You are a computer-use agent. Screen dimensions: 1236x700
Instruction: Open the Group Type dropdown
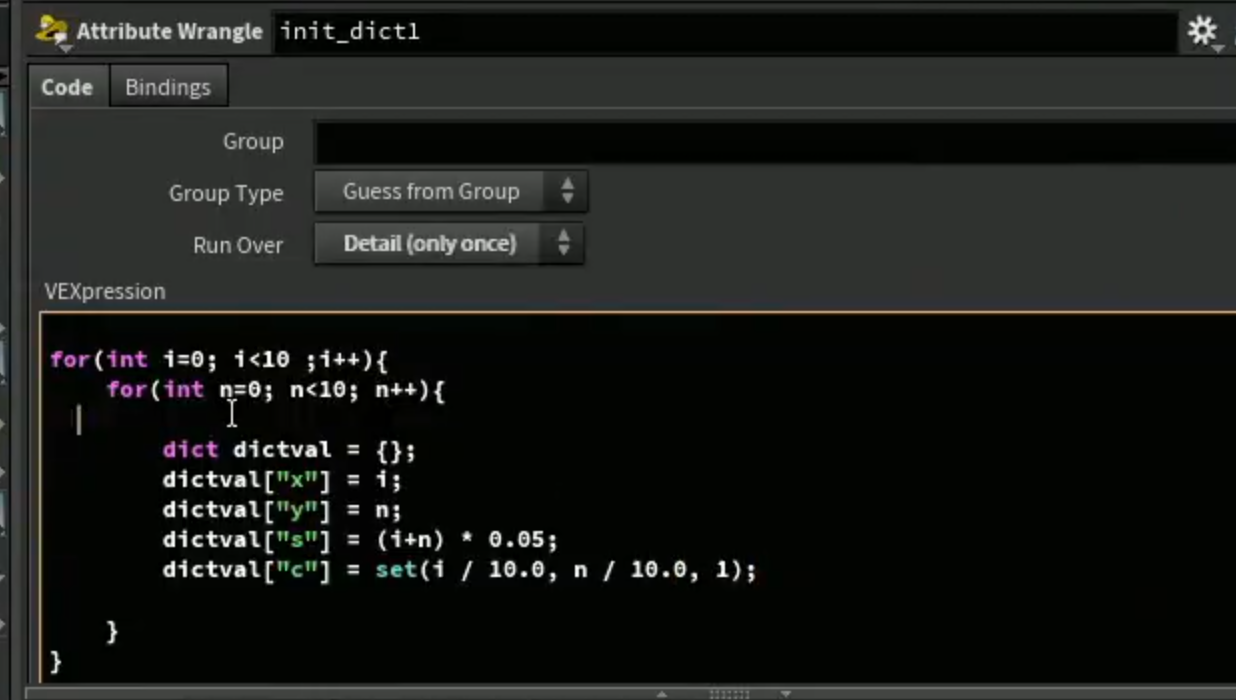450,191
